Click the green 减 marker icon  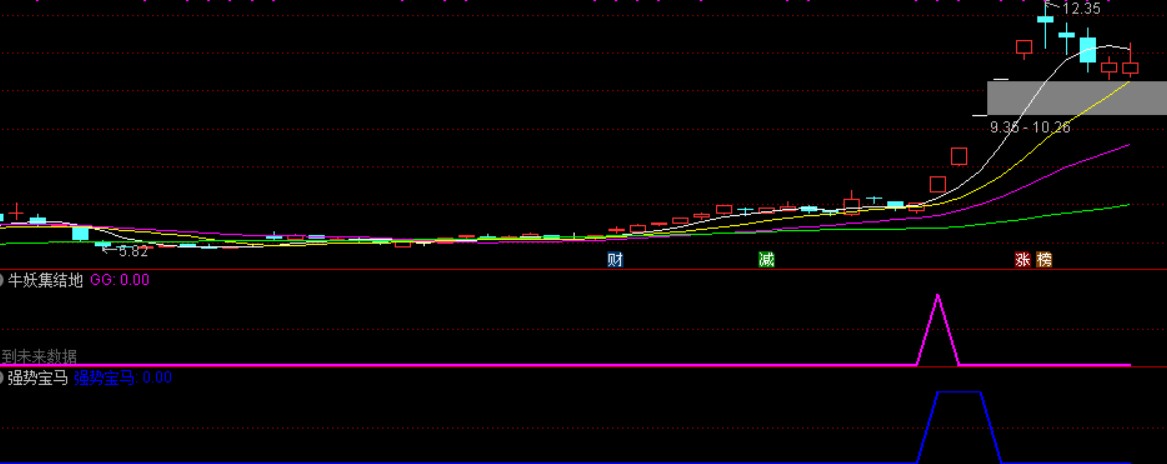pos(767,260)
